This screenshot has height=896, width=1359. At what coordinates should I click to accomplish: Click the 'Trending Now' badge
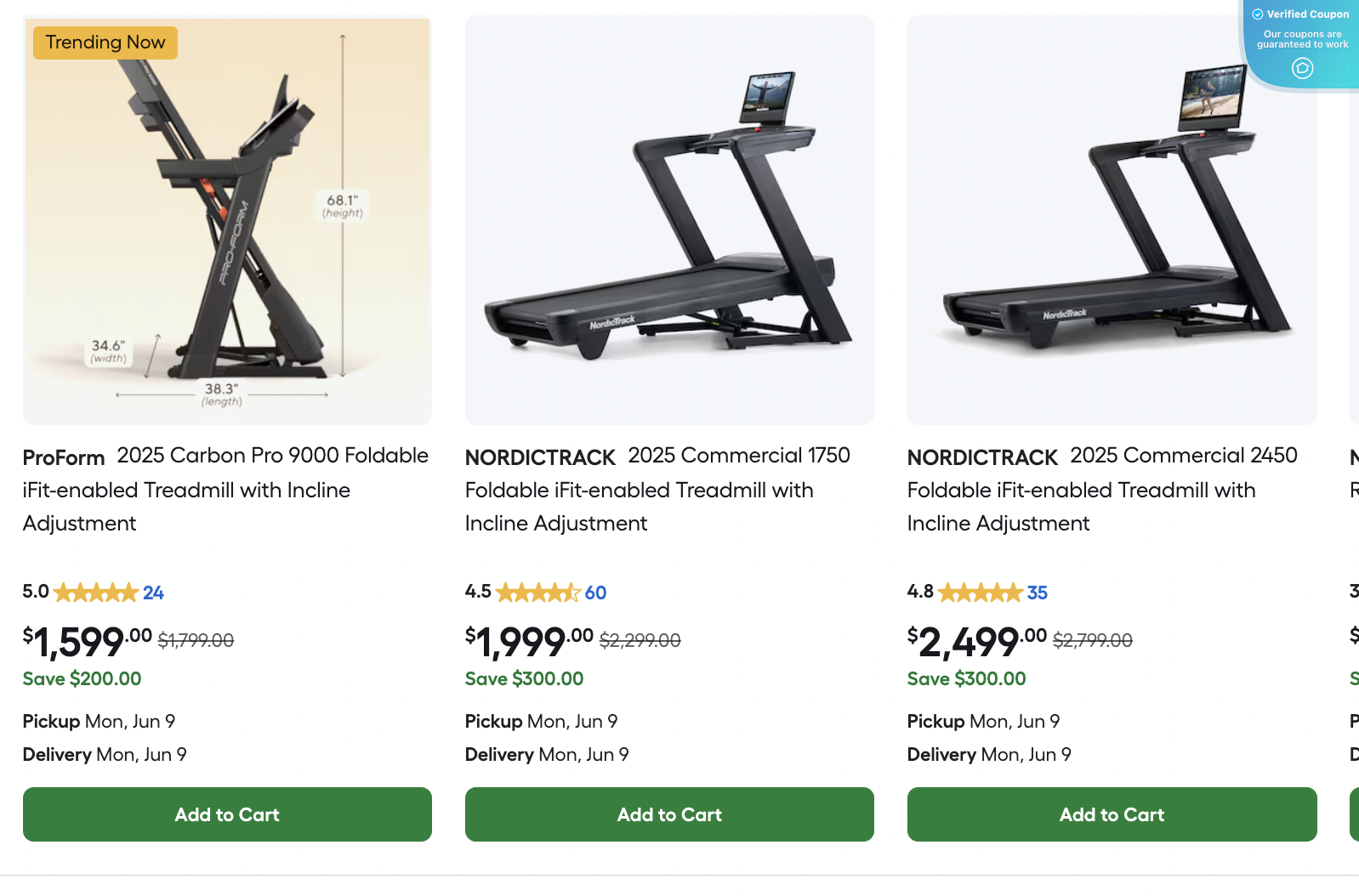point(105,42)
